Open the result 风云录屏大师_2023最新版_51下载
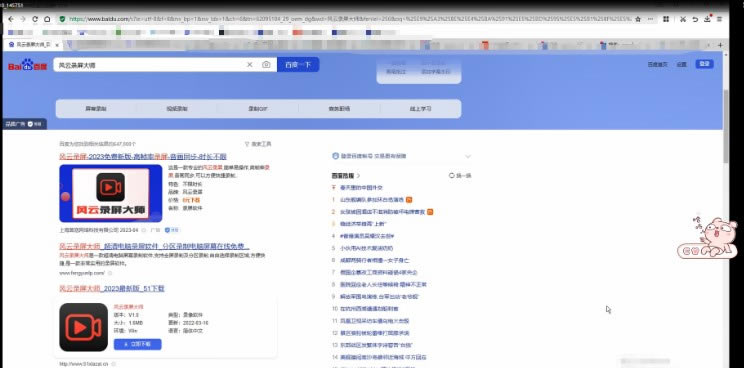Screen dimensions: 744x368 112,288
